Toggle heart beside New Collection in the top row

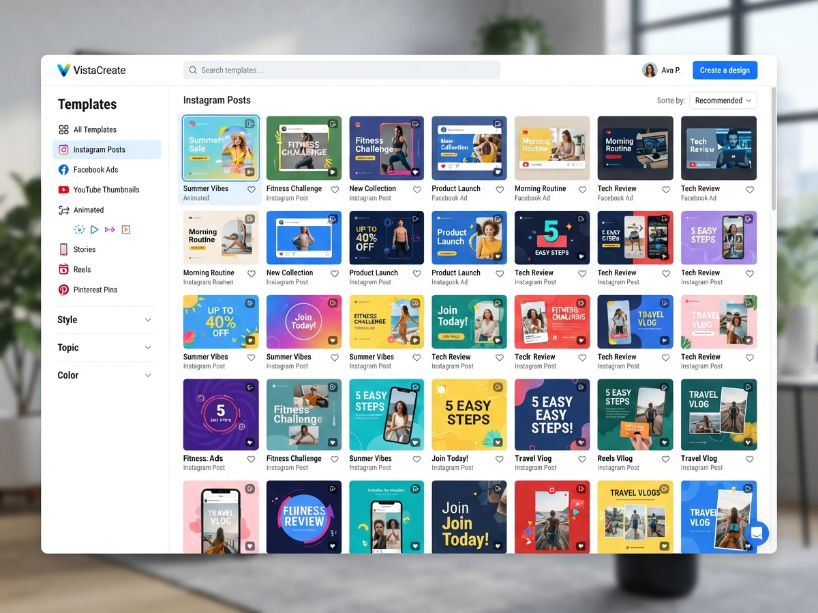point(417,189)
